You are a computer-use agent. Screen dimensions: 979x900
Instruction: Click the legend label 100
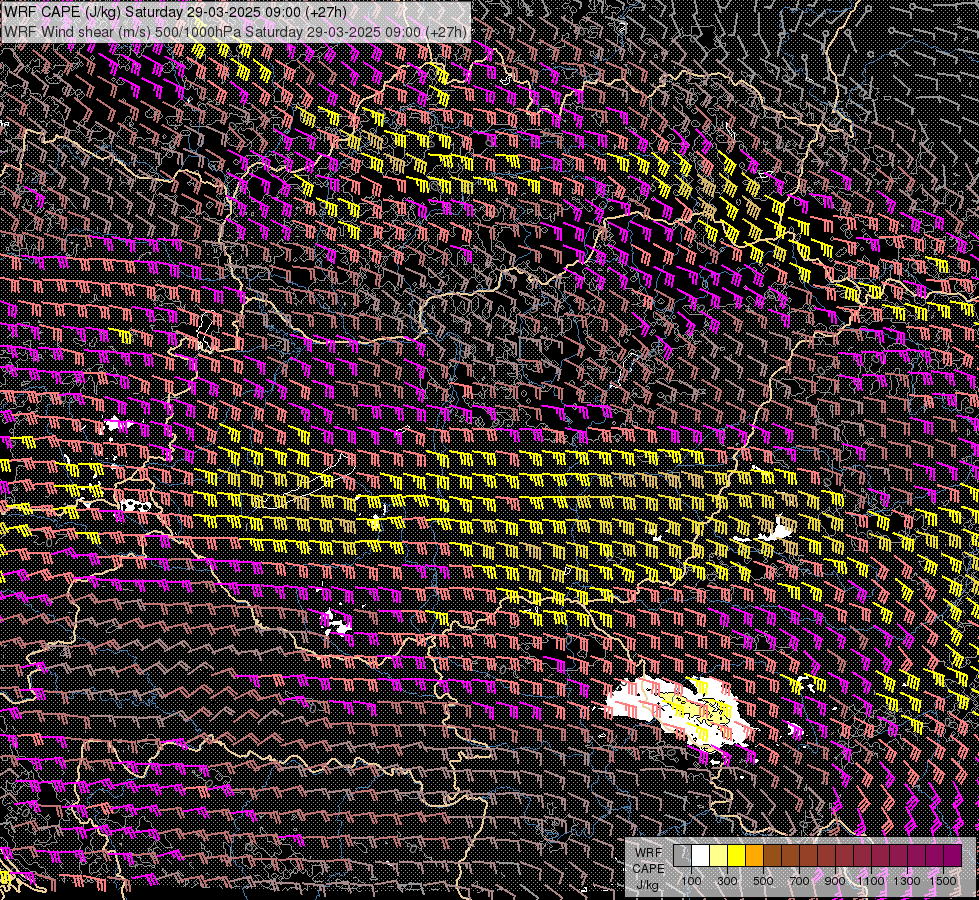(691, 881)
